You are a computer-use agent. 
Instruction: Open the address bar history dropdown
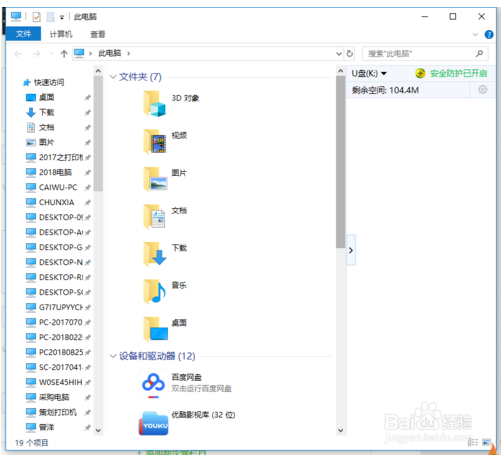339,54
